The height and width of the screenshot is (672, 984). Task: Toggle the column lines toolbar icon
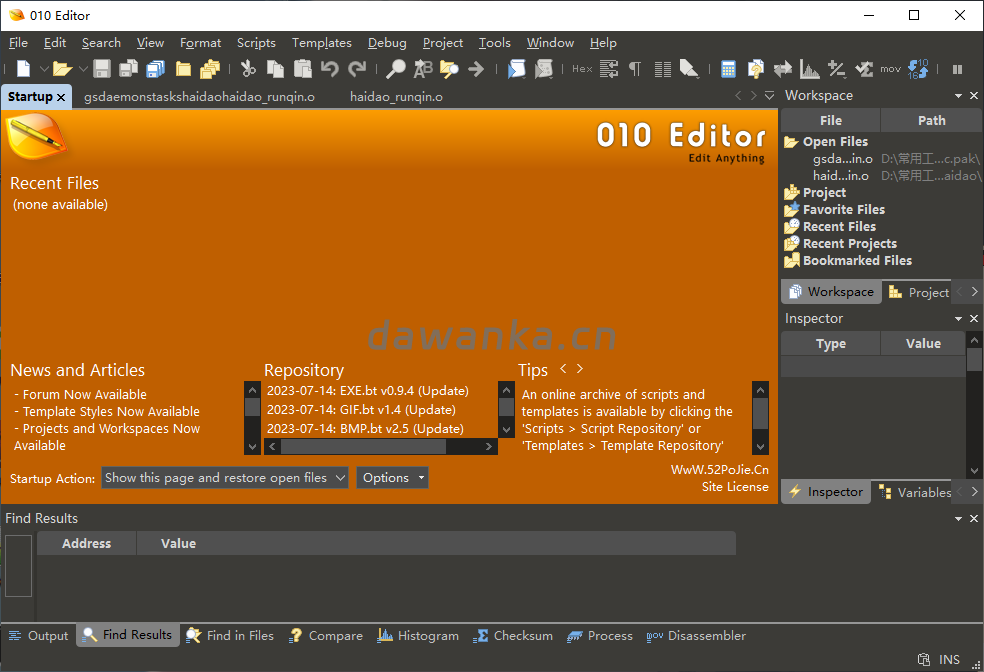(x=663, y=68)
